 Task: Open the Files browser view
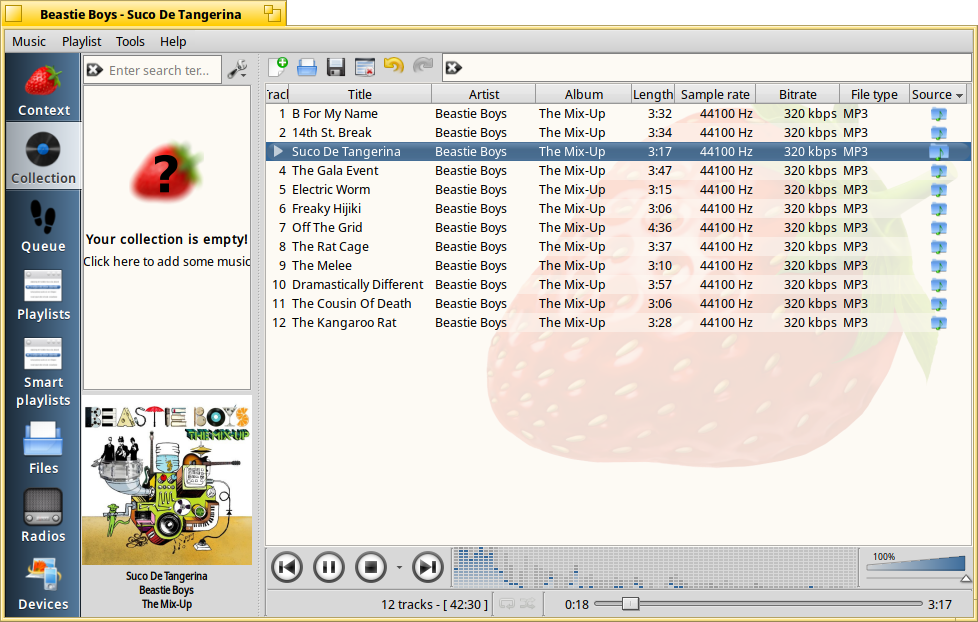[x=43, y=447]
